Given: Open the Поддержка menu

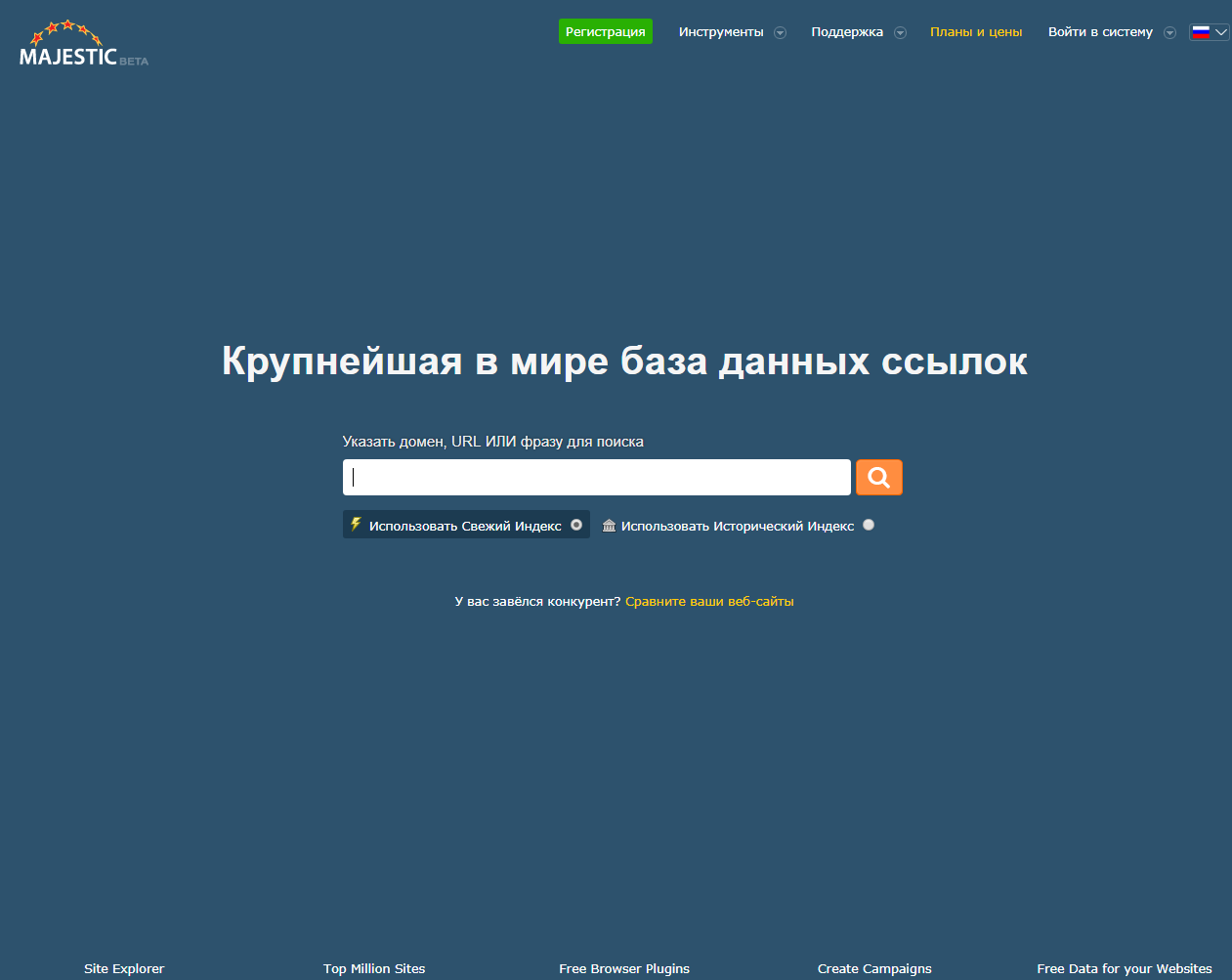Looking at the screenshot, I should [847, 32].
